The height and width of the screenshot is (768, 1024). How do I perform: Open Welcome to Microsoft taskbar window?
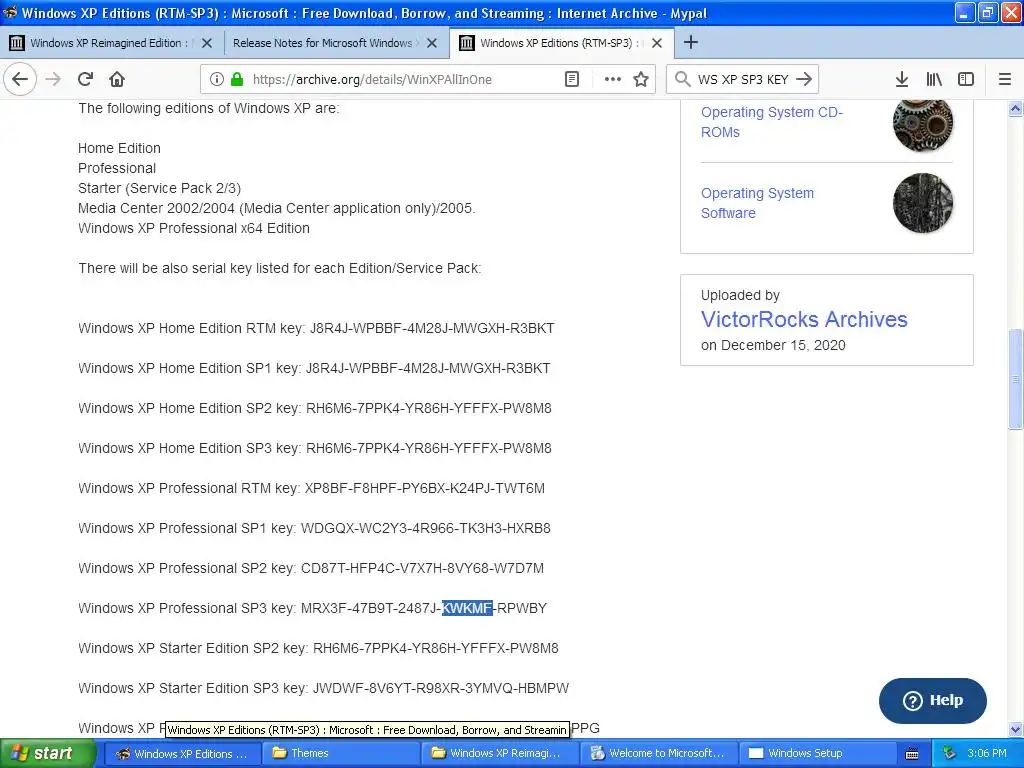(659, 754)
